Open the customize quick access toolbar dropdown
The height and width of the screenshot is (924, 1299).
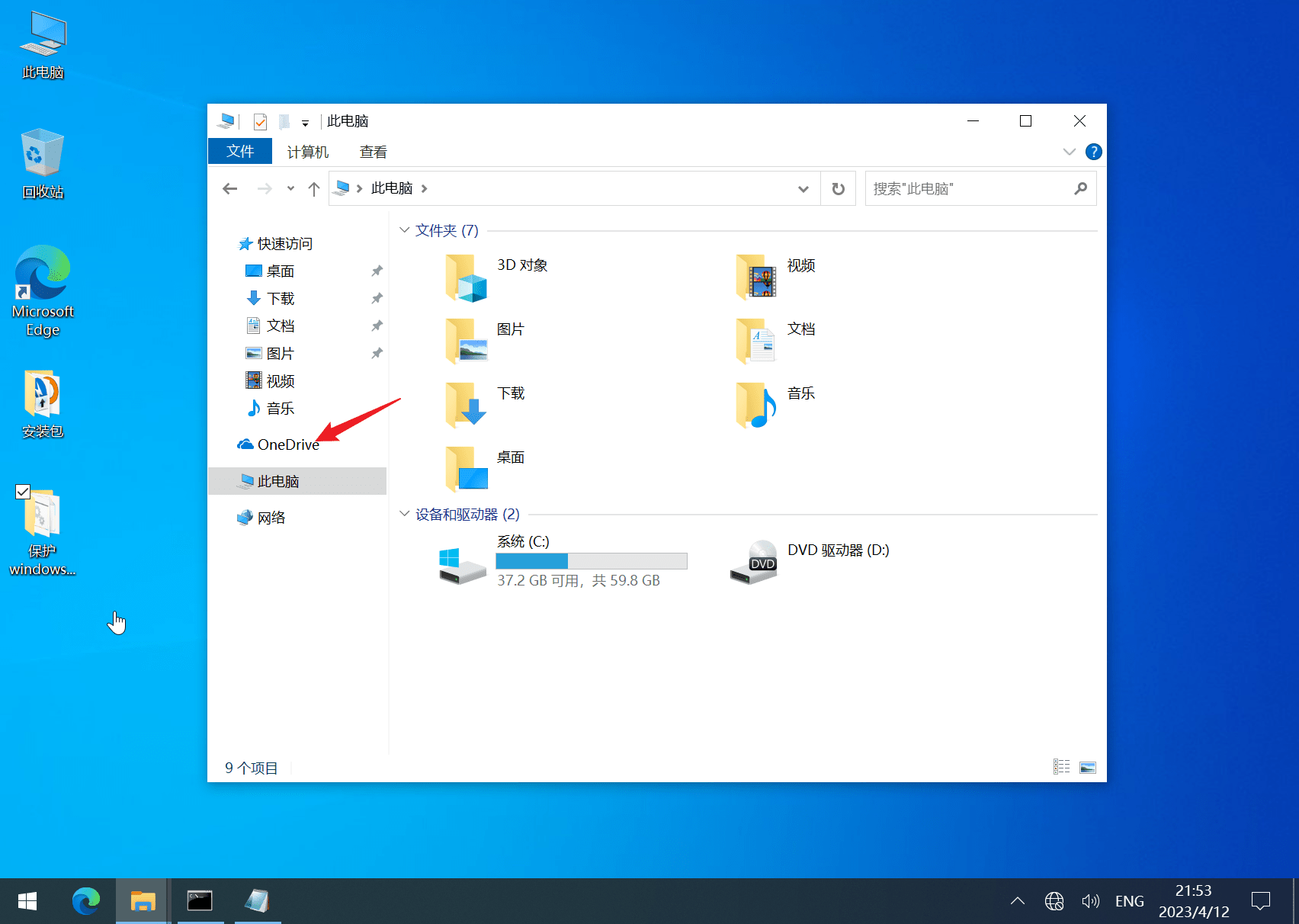click(x=305, y=123)
